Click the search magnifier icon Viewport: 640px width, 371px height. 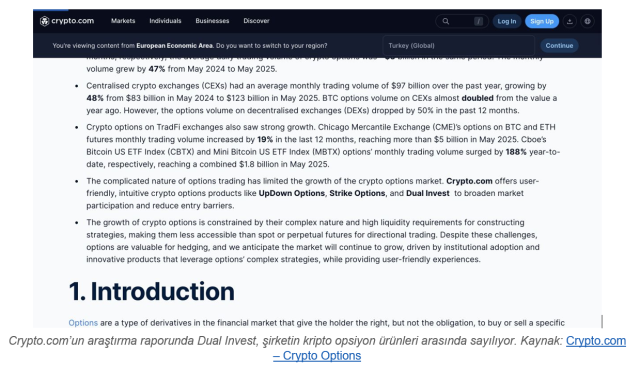[446, 21]
